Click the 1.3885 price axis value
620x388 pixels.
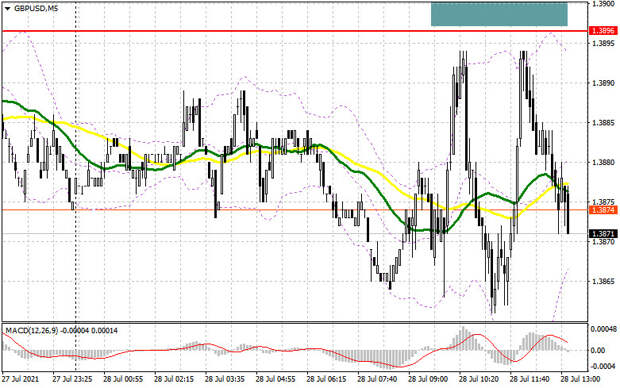pyautogui.click(x=603, y=123)
